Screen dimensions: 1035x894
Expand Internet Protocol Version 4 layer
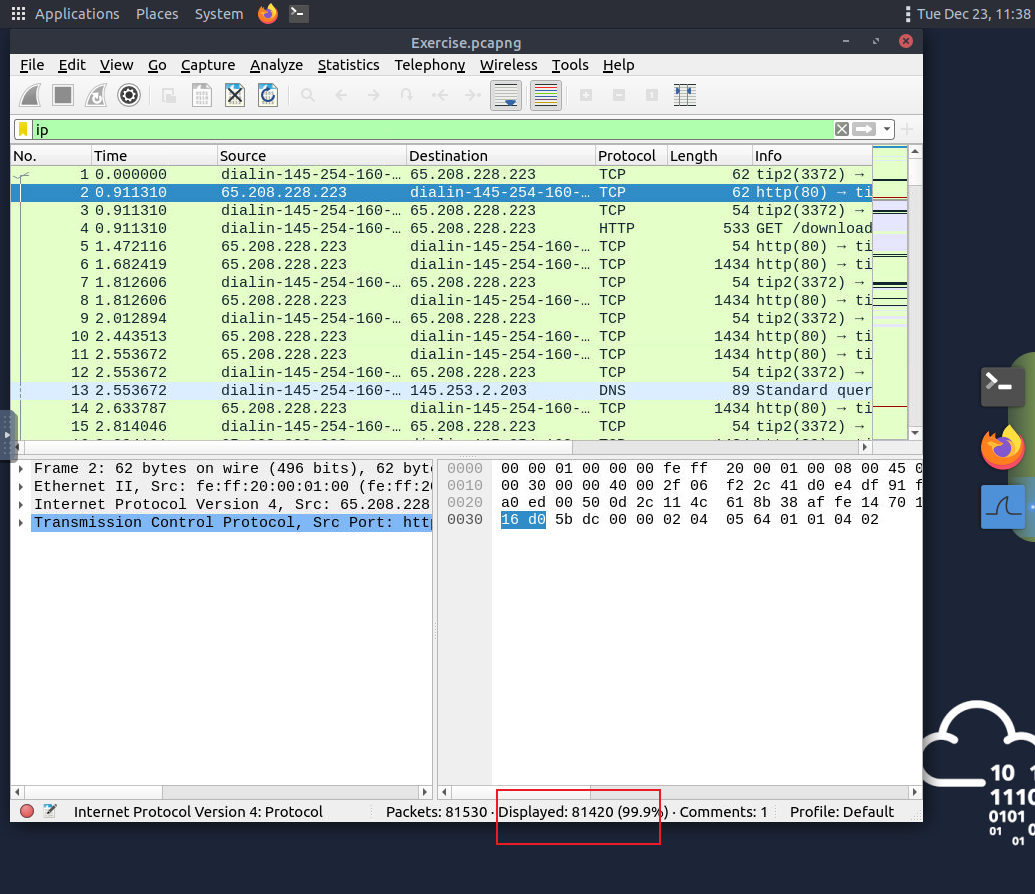coord(21,504)
